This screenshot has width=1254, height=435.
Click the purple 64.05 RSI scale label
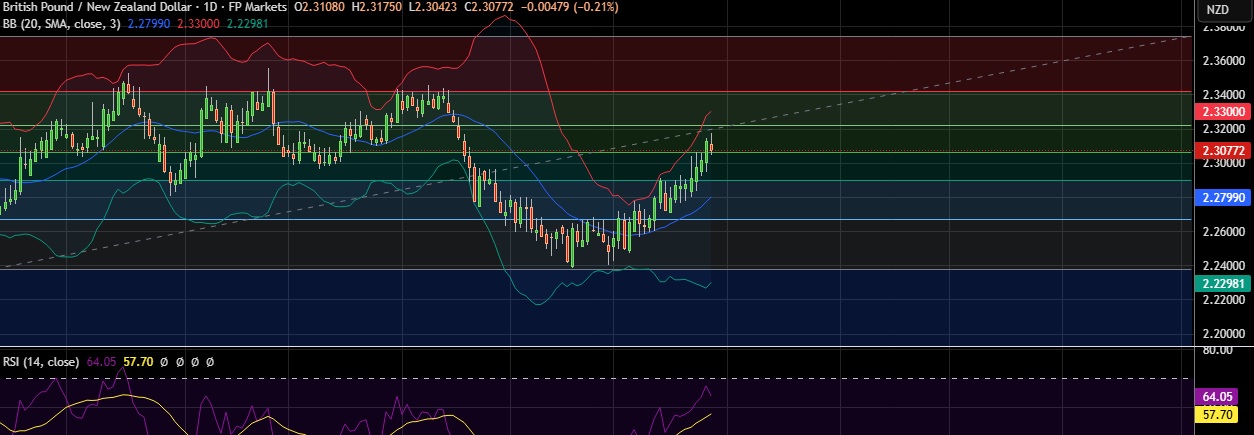(x=1216, y=397)
